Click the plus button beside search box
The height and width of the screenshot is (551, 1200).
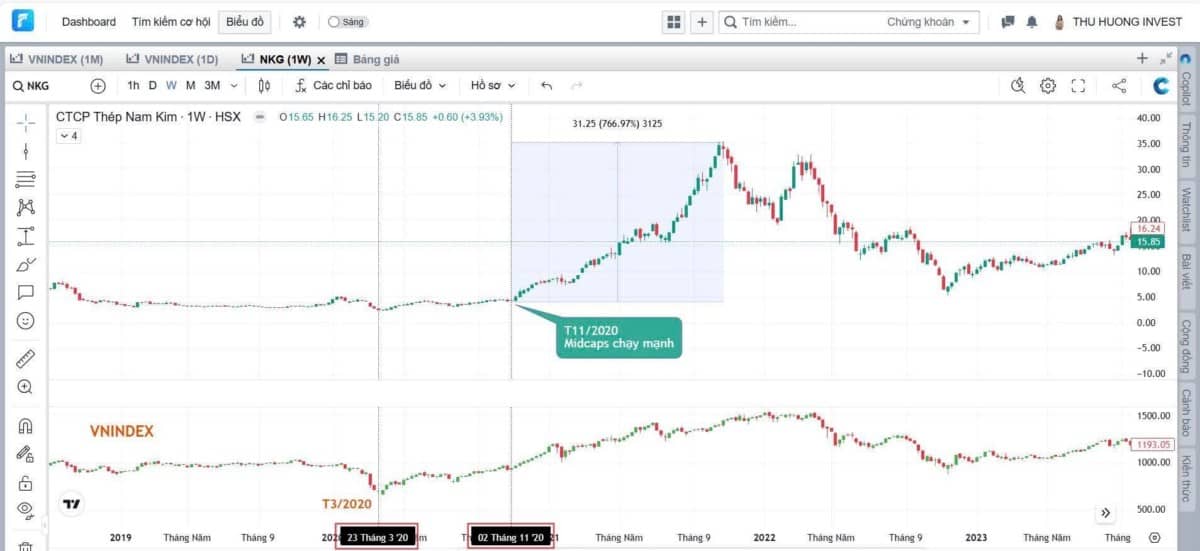point(702,22)
